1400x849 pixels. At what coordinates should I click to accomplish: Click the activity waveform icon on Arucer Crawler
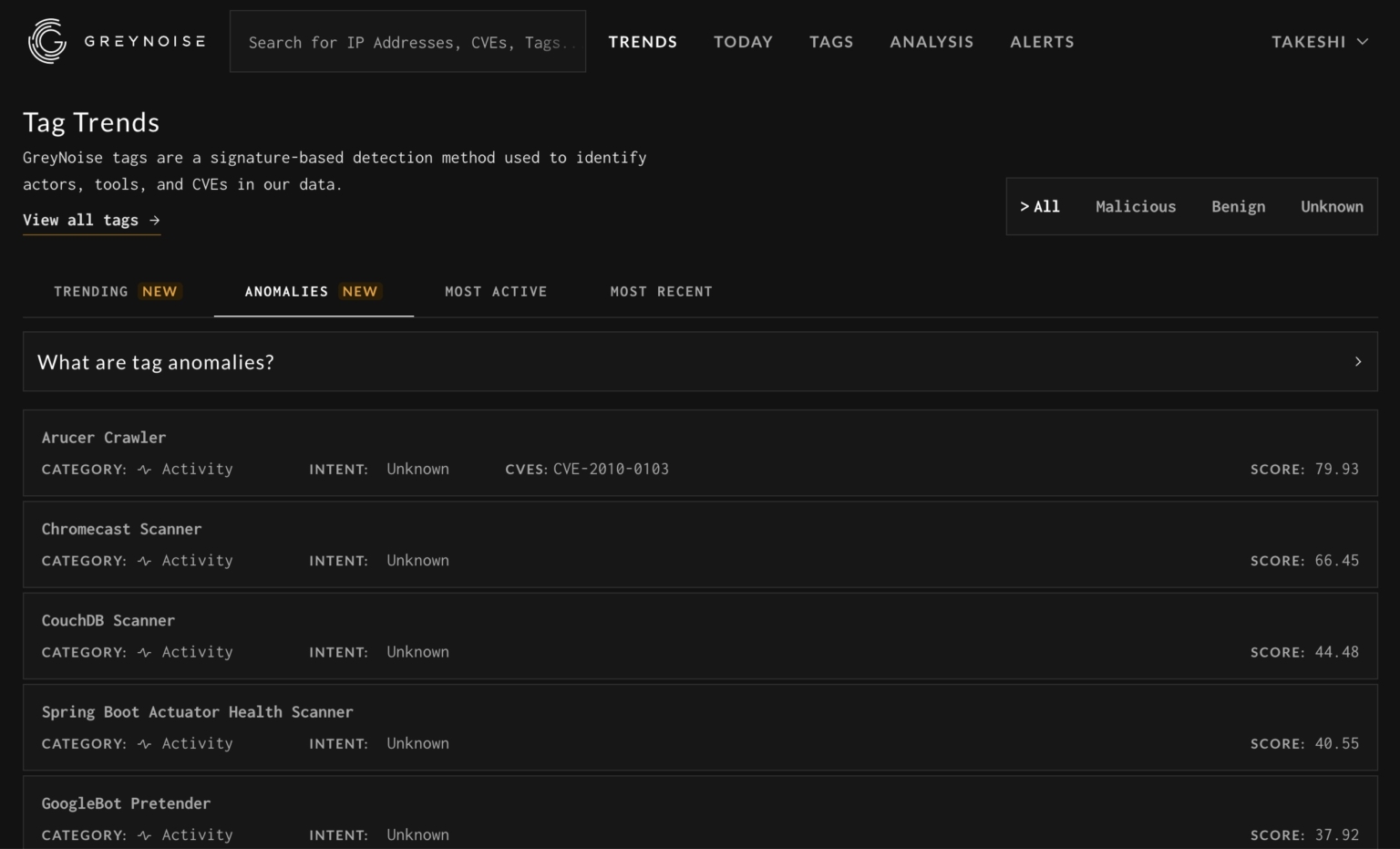click(144, 469)
